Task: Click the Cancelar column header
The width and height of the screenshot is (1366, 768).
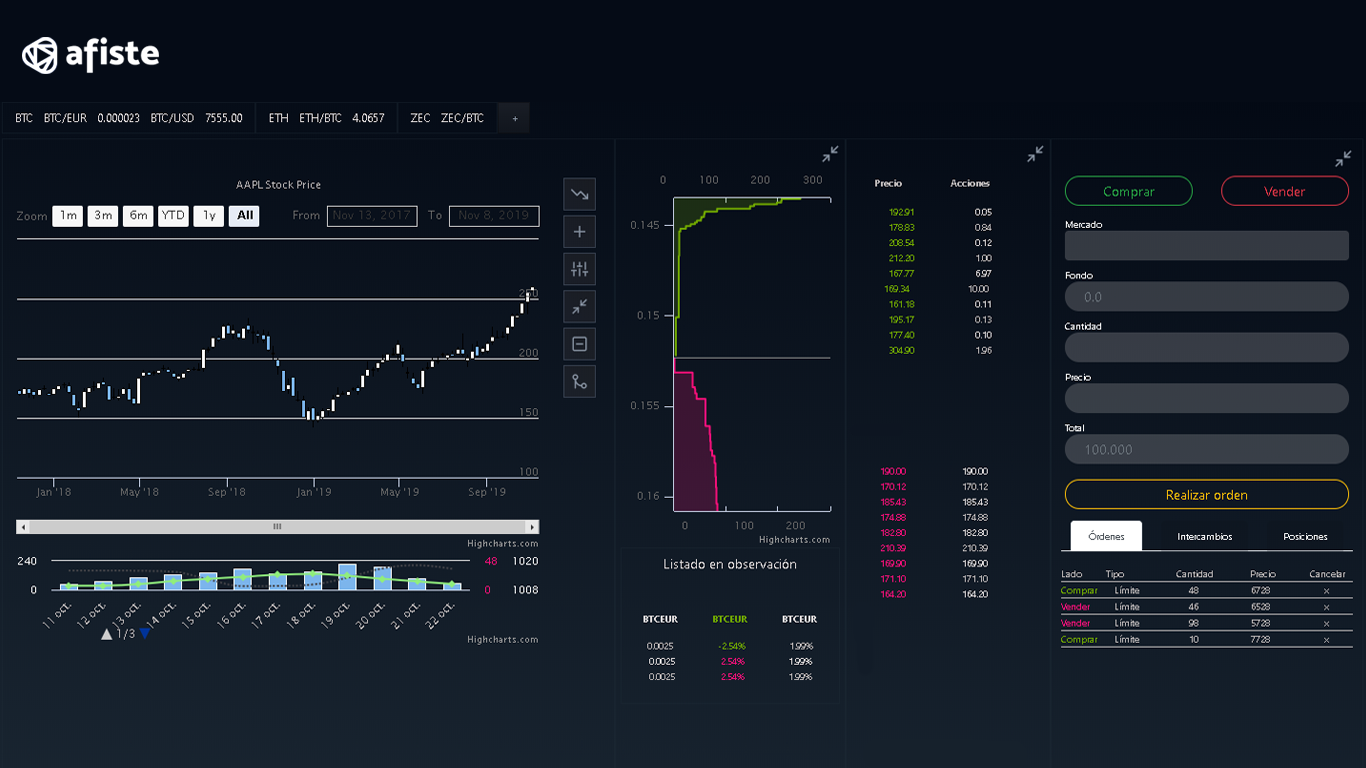Action: pos(1326,574)
